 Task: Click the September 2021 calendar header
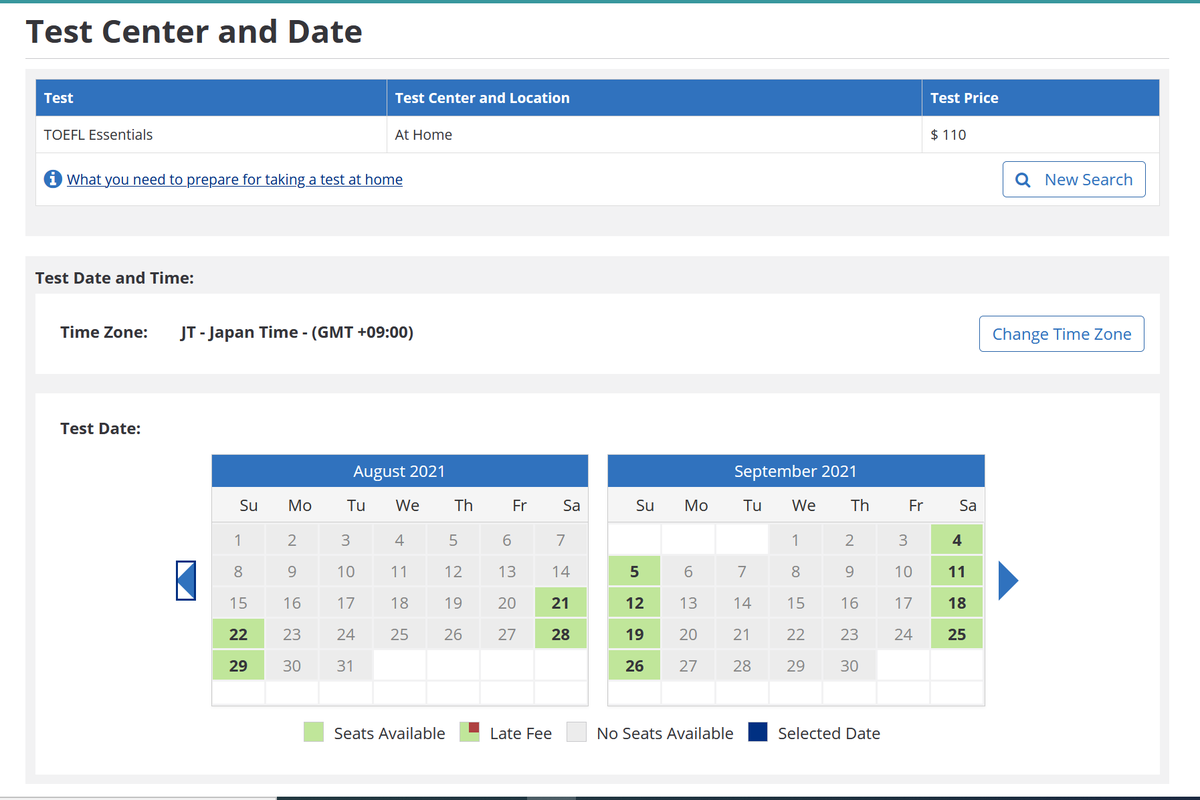[796, 471]
